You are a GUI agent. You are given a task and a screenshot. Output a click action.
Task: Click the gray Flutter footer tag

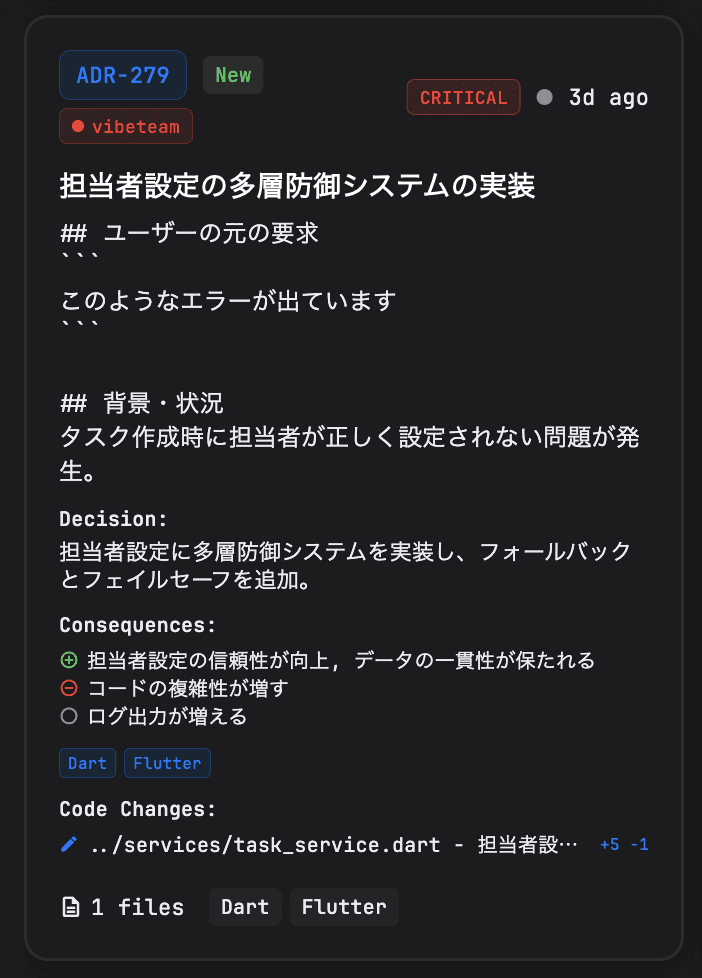point(344,908)
